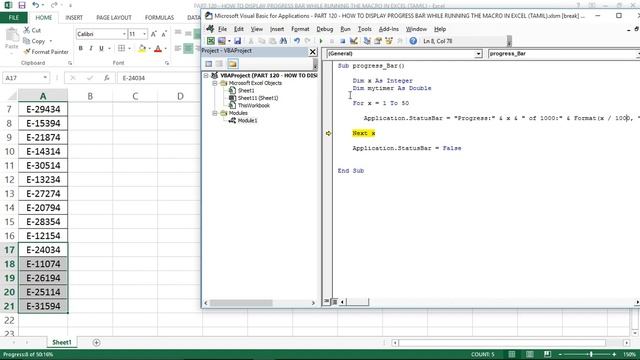Image resolution: width=640 pixels, height=360 pixels.
Task: Select cell E-29434 in column A
Action: 43,109
